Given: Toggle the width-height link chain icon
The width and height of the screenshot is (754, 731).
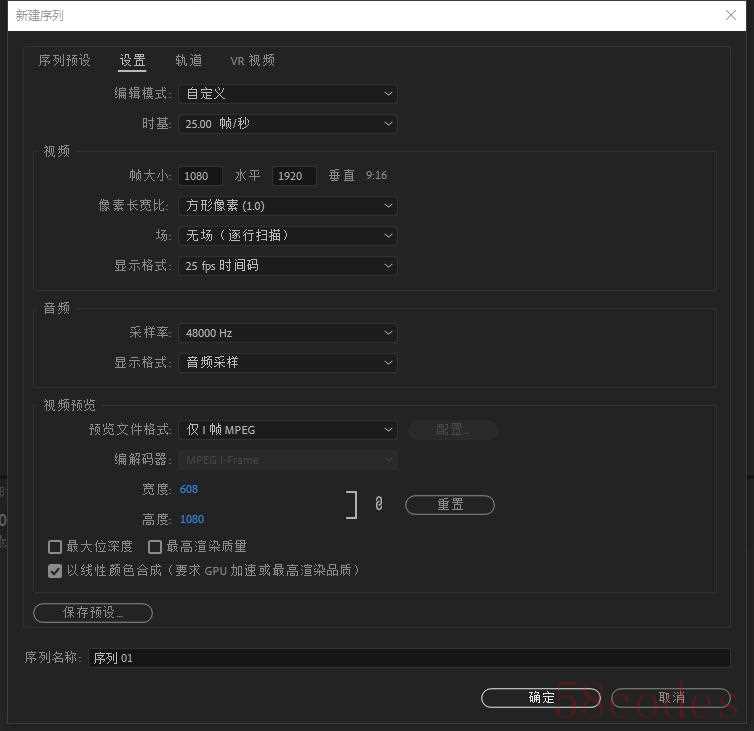Looking at the screenshot, I should coord(379,504).
